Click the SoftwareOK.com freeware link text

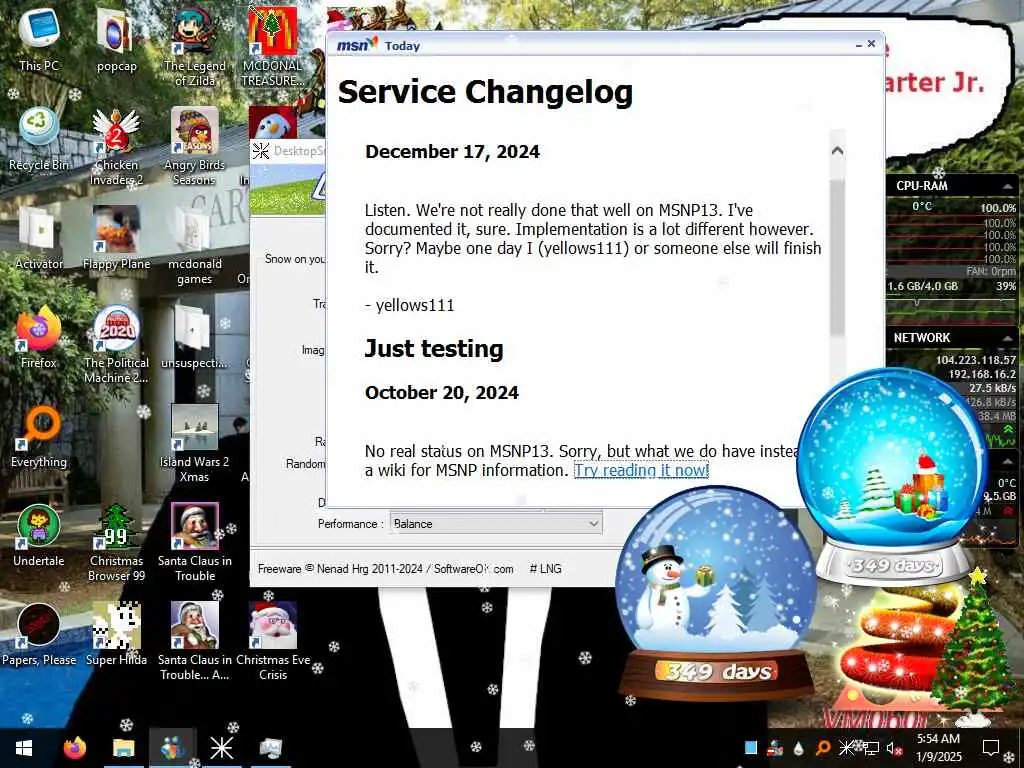tap(473, 569)
